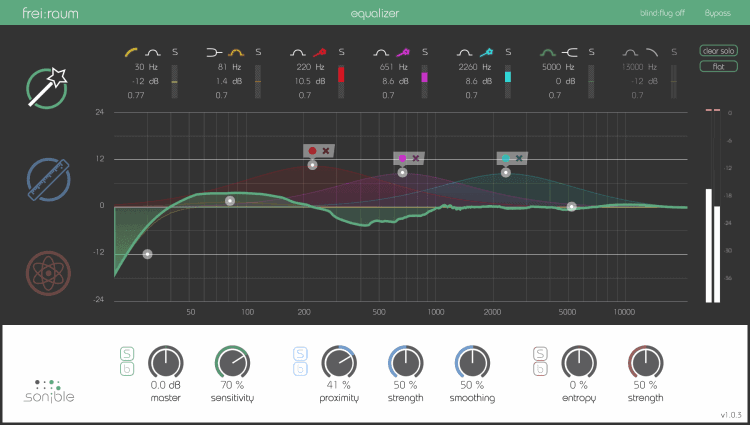Toggle the red S button beside entropy knob

540,354
